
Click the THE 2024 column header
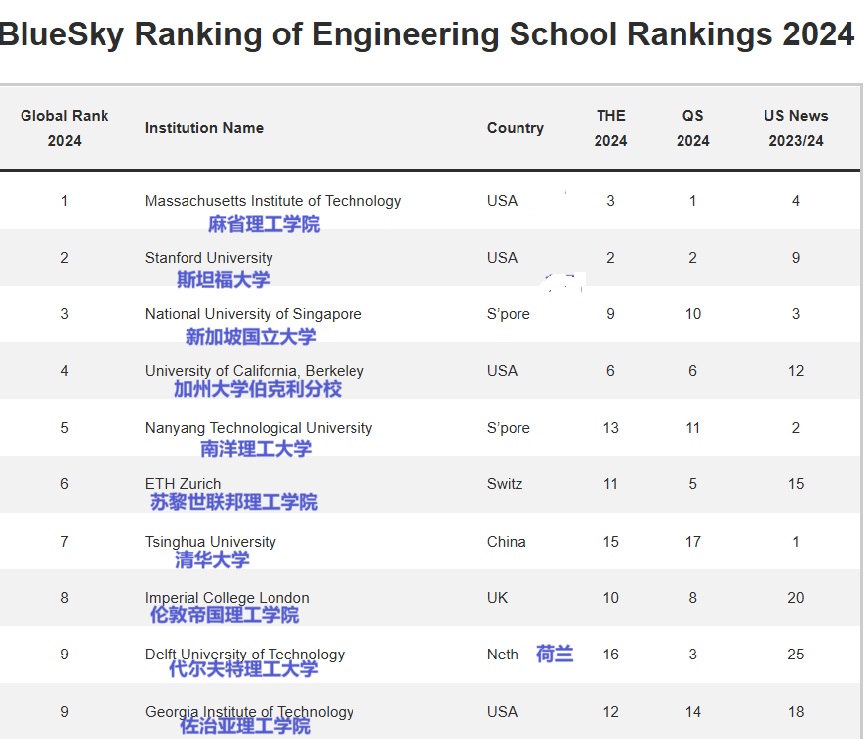click(610, 128)
